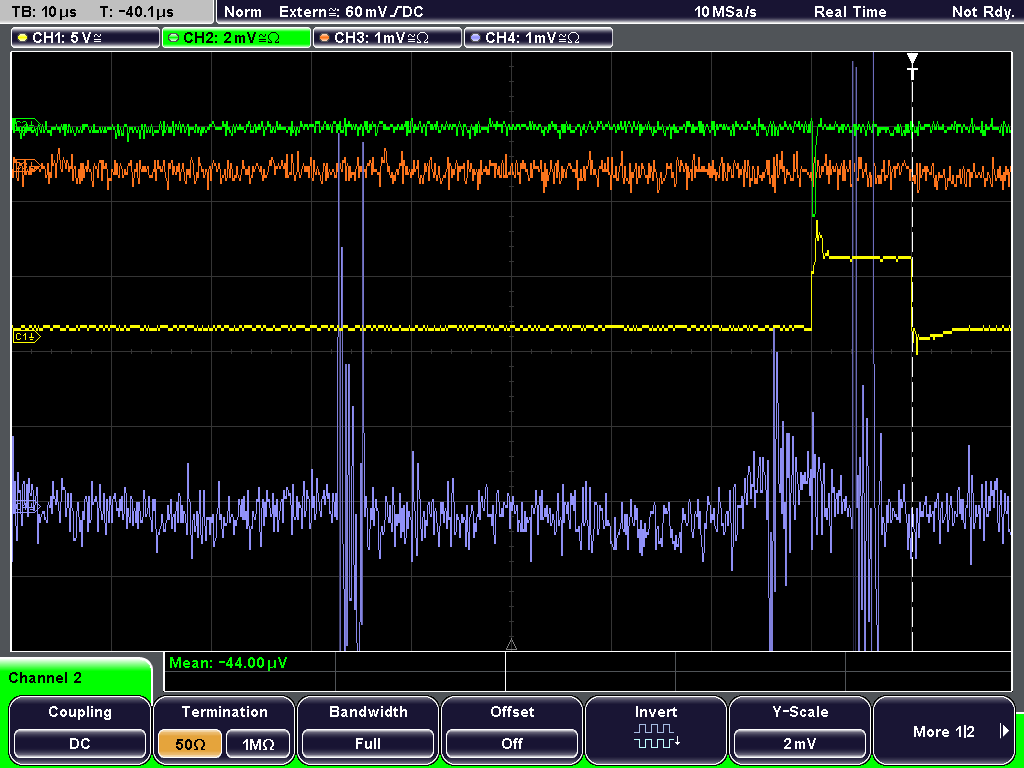Click the 10 MSa/s sample rate readout
1024x768 pixels.
[725, 11]
